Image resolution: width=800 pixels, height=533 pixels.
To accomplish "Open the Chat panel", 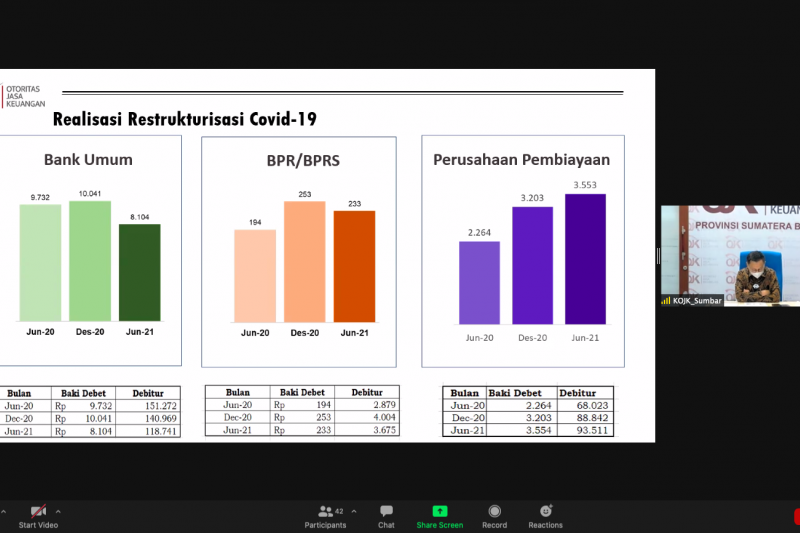I will point(386,515).
